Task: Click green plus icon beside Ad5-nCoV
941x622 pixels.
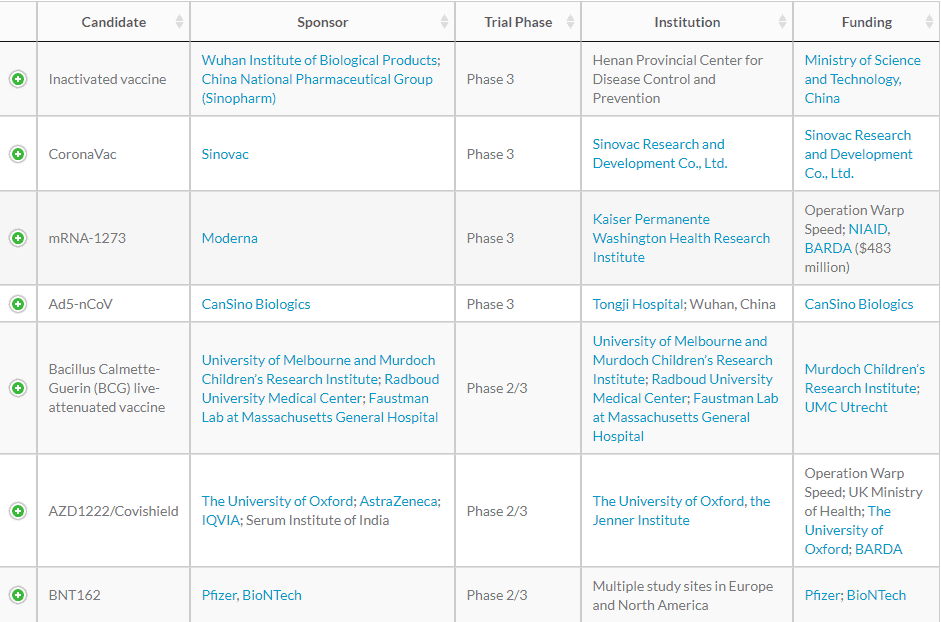Action: [18, 304]
